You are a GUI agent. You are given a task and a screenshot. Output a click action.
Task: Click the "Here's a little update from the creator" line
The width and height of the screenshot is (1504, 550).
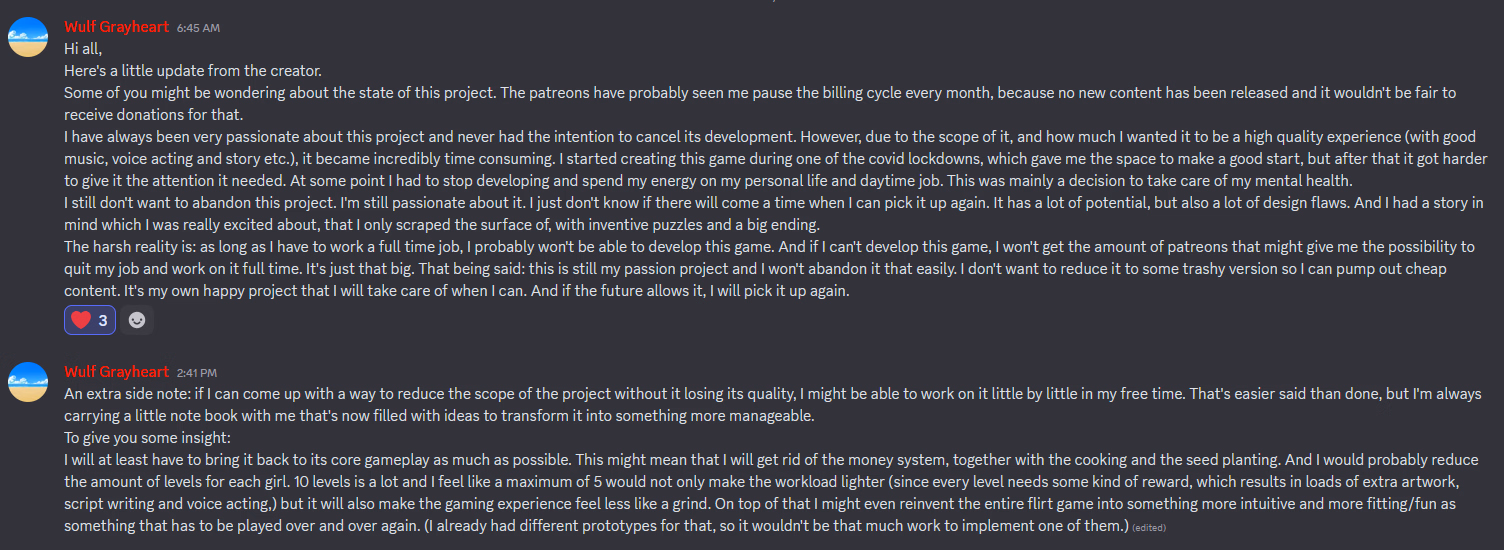click(193, 70)
